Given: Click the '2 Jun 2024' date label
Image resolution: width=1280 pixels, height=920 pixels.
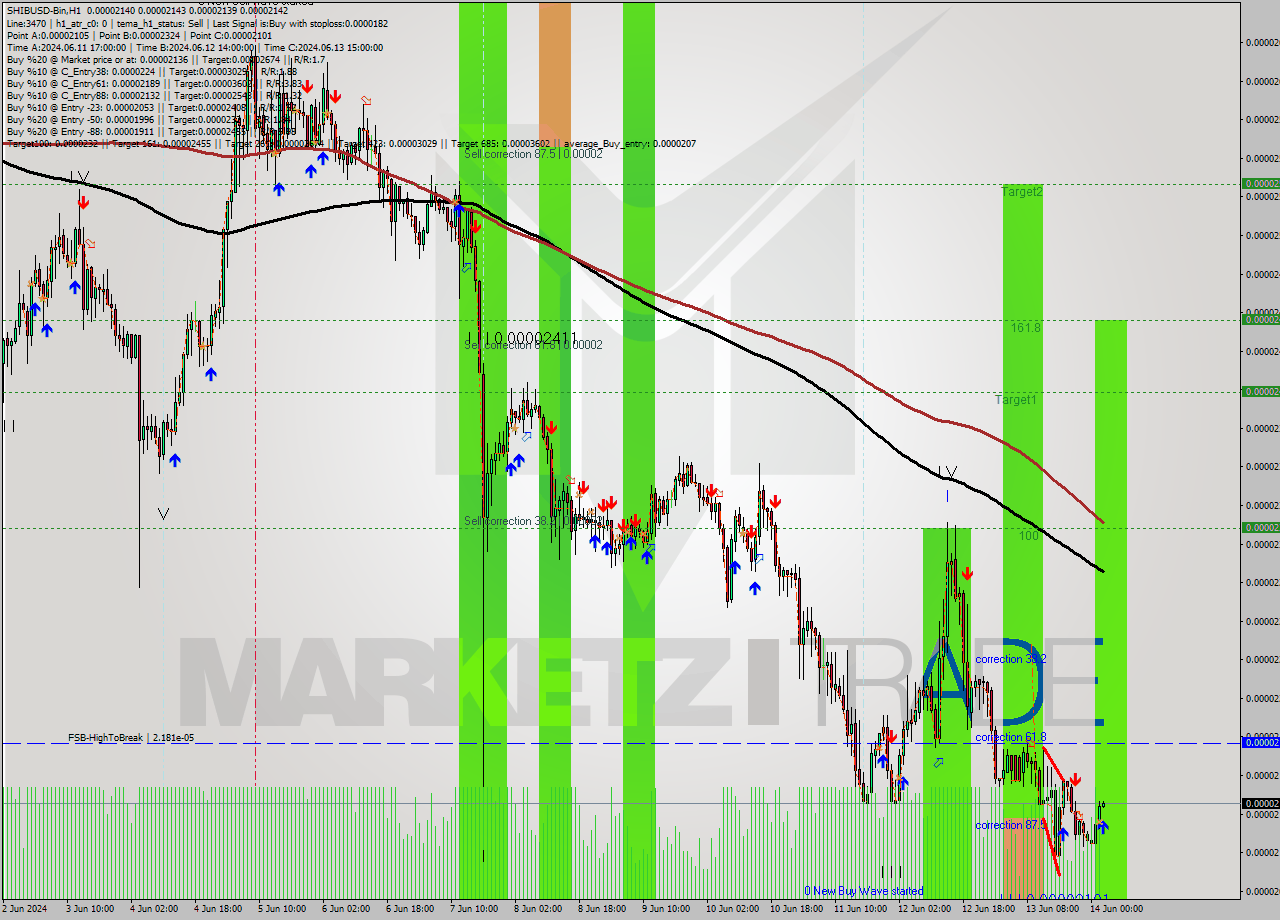Looking at the screenshot, I should (x=24, y=909).
